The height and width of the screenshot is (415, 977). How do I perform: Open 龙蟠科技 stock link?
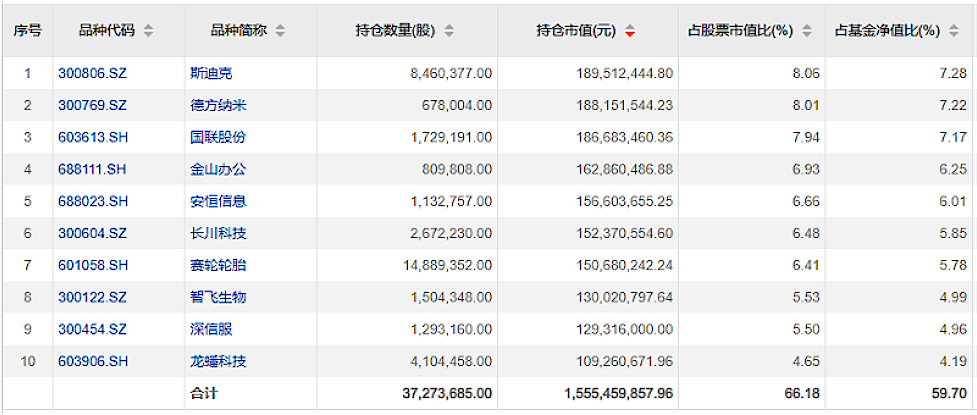[218, 361]
